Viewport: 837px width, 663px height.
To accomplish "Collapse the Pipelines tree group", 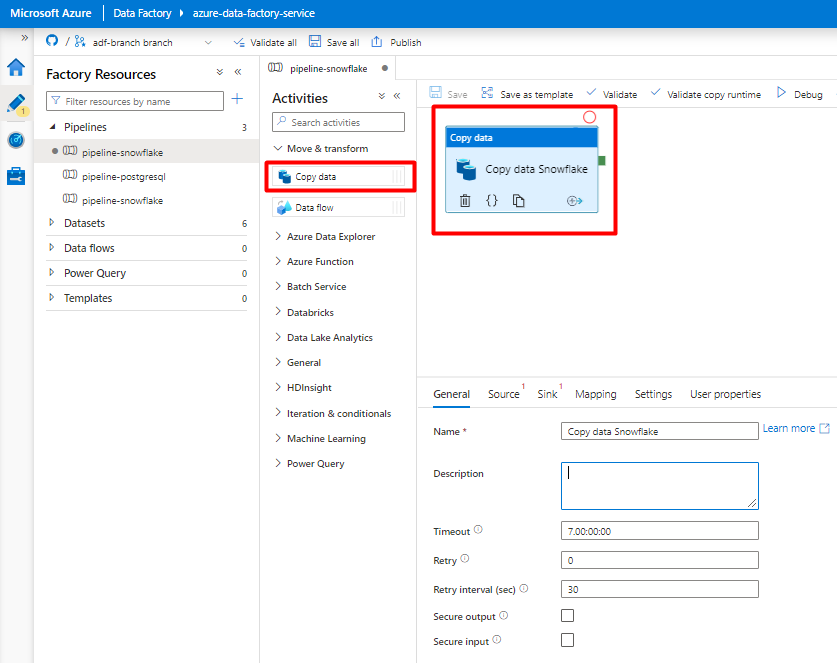I will click(52, 127).
